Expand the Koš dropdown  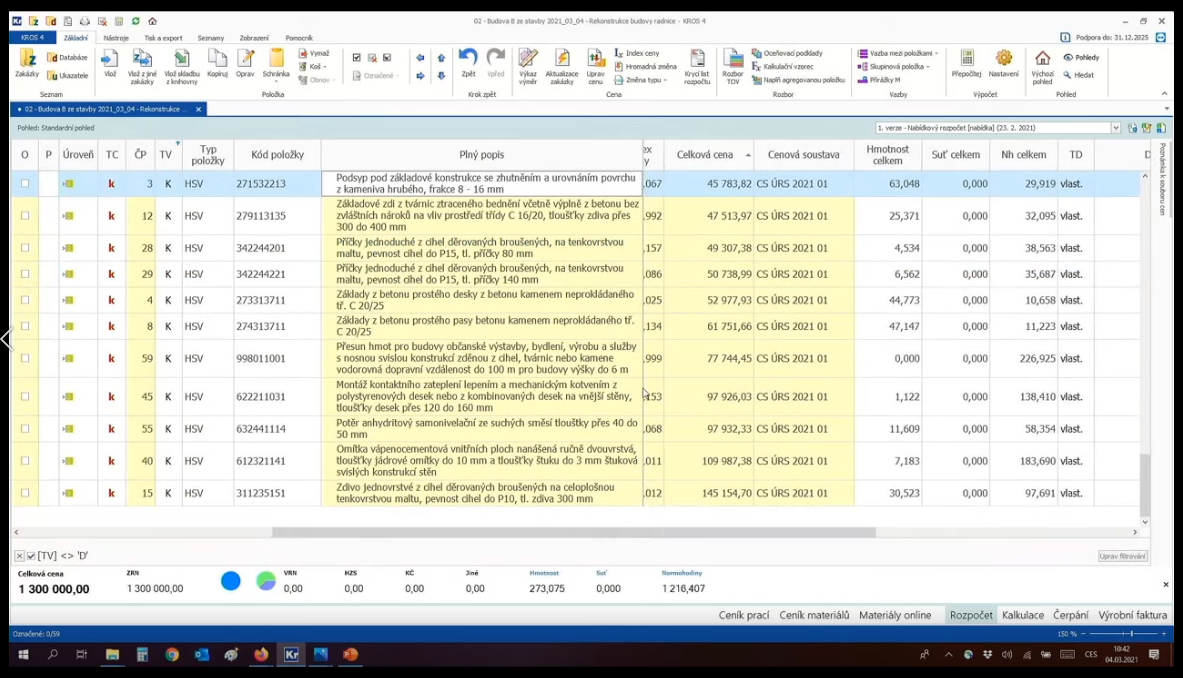pos(325,66)
